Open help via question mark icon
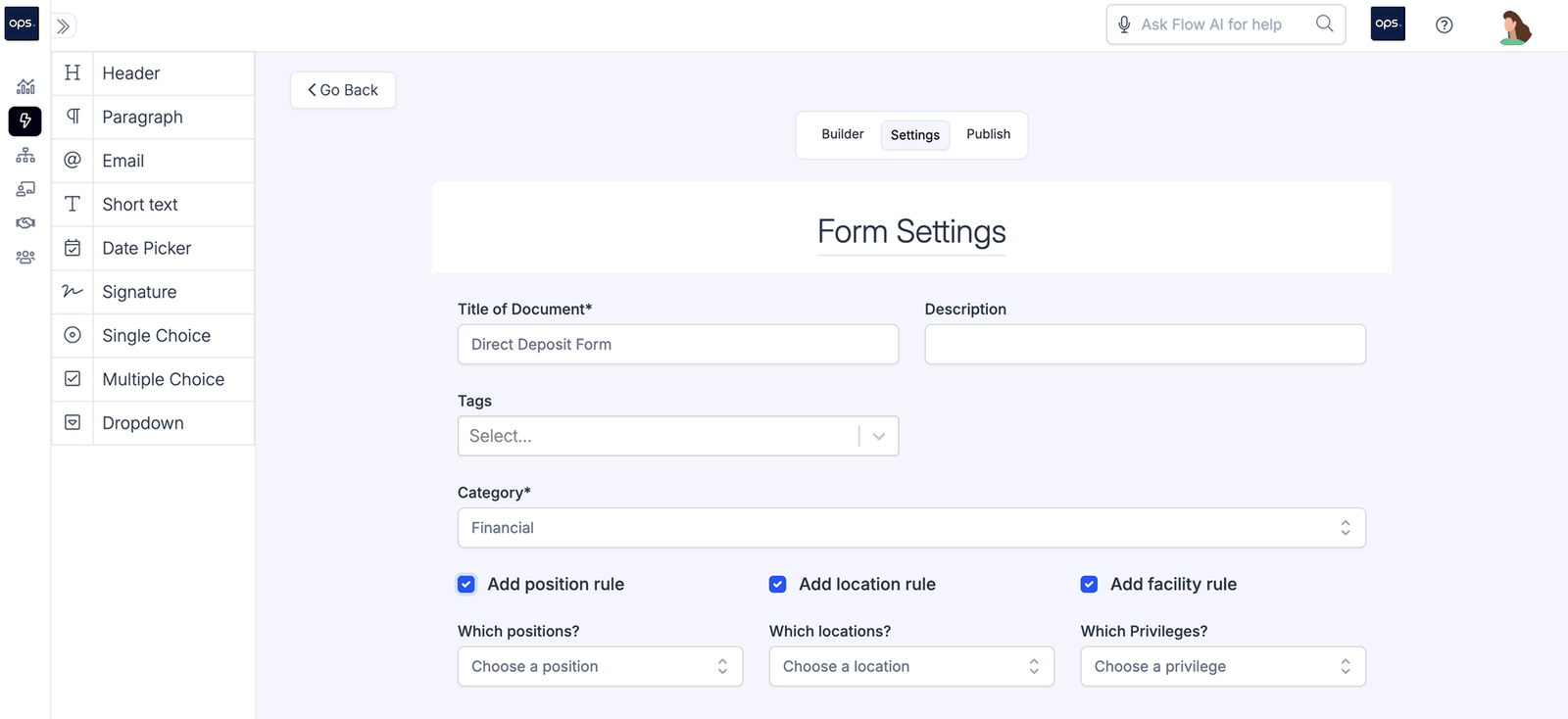The width and height of the screenshot is (1568, 719). click(x=1444, y=25)
